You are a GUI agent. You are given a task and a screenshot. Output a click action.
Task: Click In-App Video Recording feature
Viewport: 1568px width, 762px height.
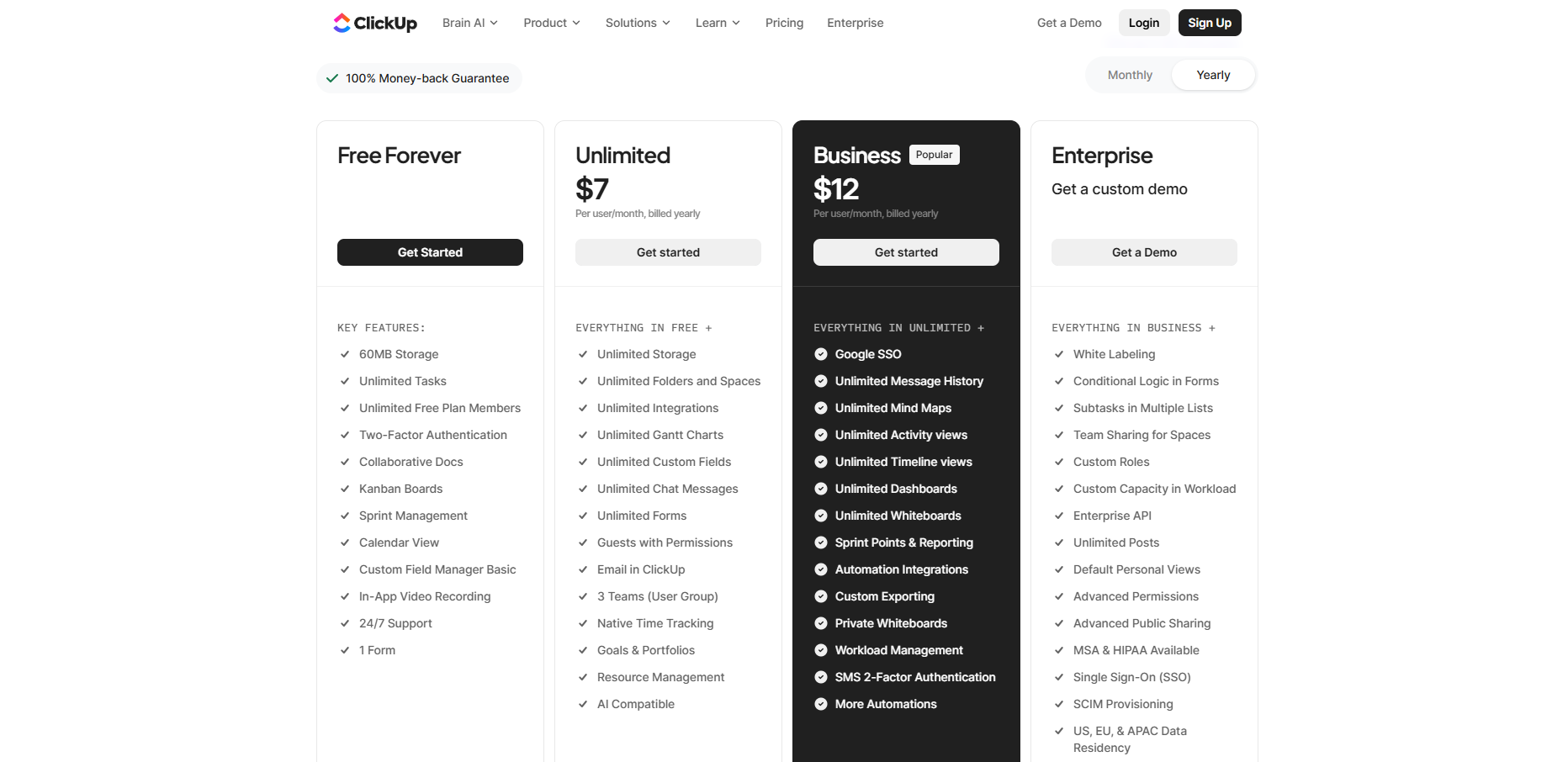coord(425,596)
